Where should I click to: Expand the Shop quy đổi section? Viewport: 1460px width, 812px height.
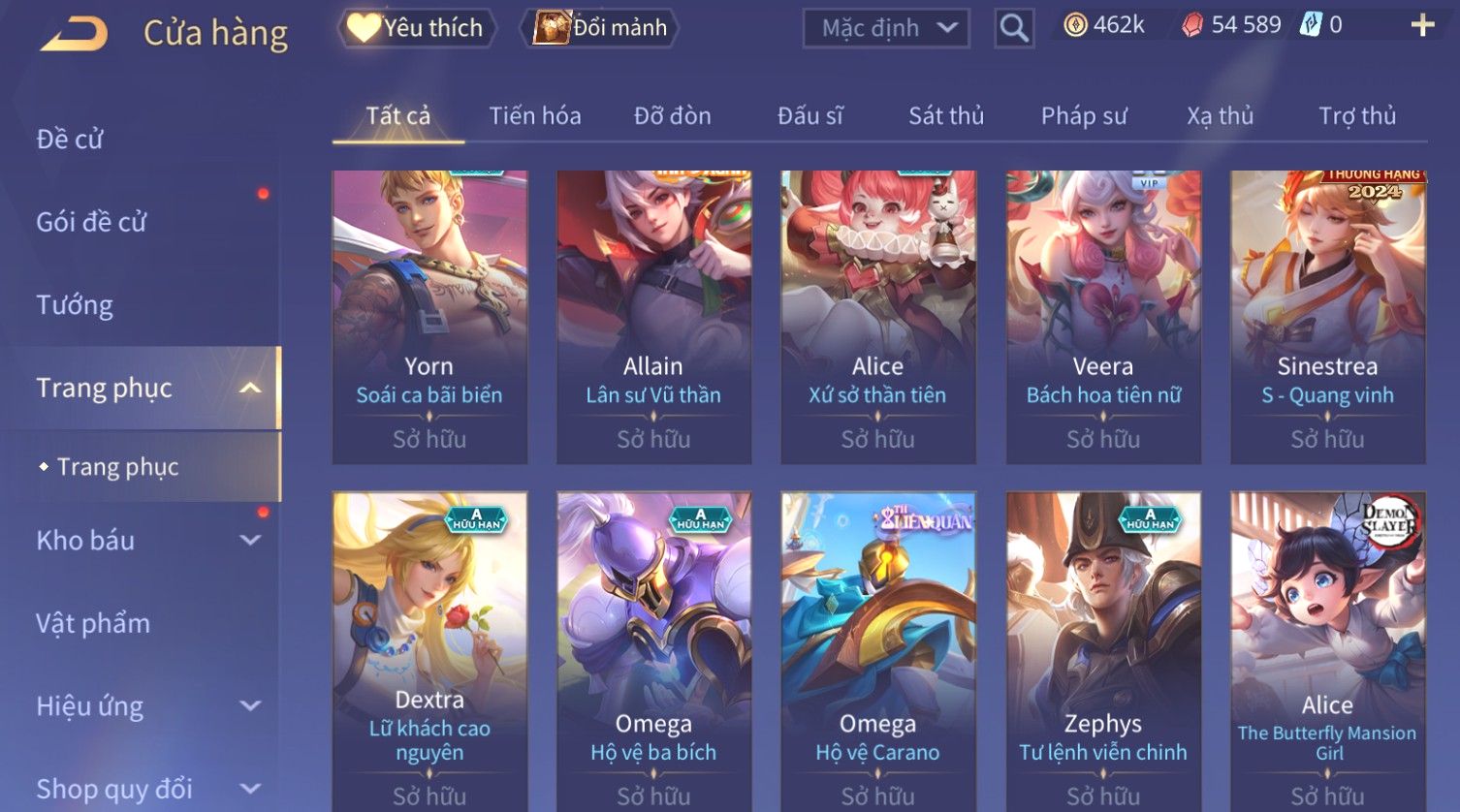[250, 789]
